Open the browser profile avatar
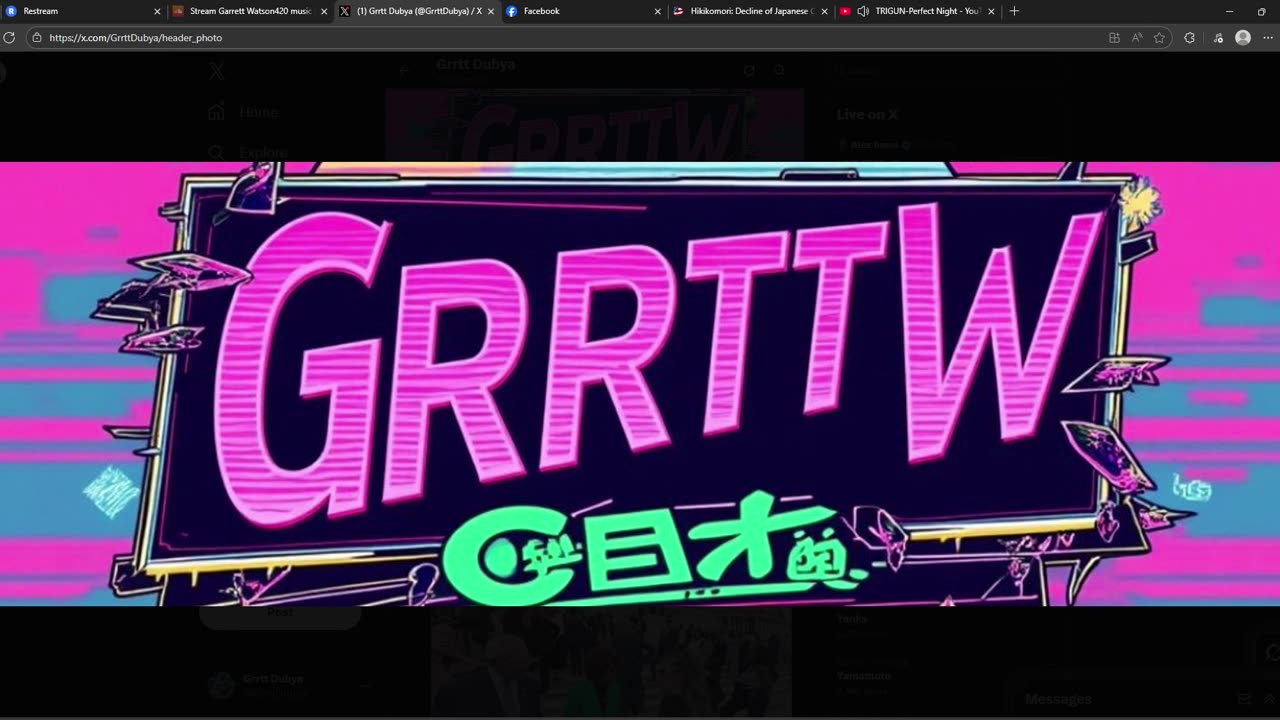Image resolution: width=1280 pixels, height=720 pixels. point(1243,37)
